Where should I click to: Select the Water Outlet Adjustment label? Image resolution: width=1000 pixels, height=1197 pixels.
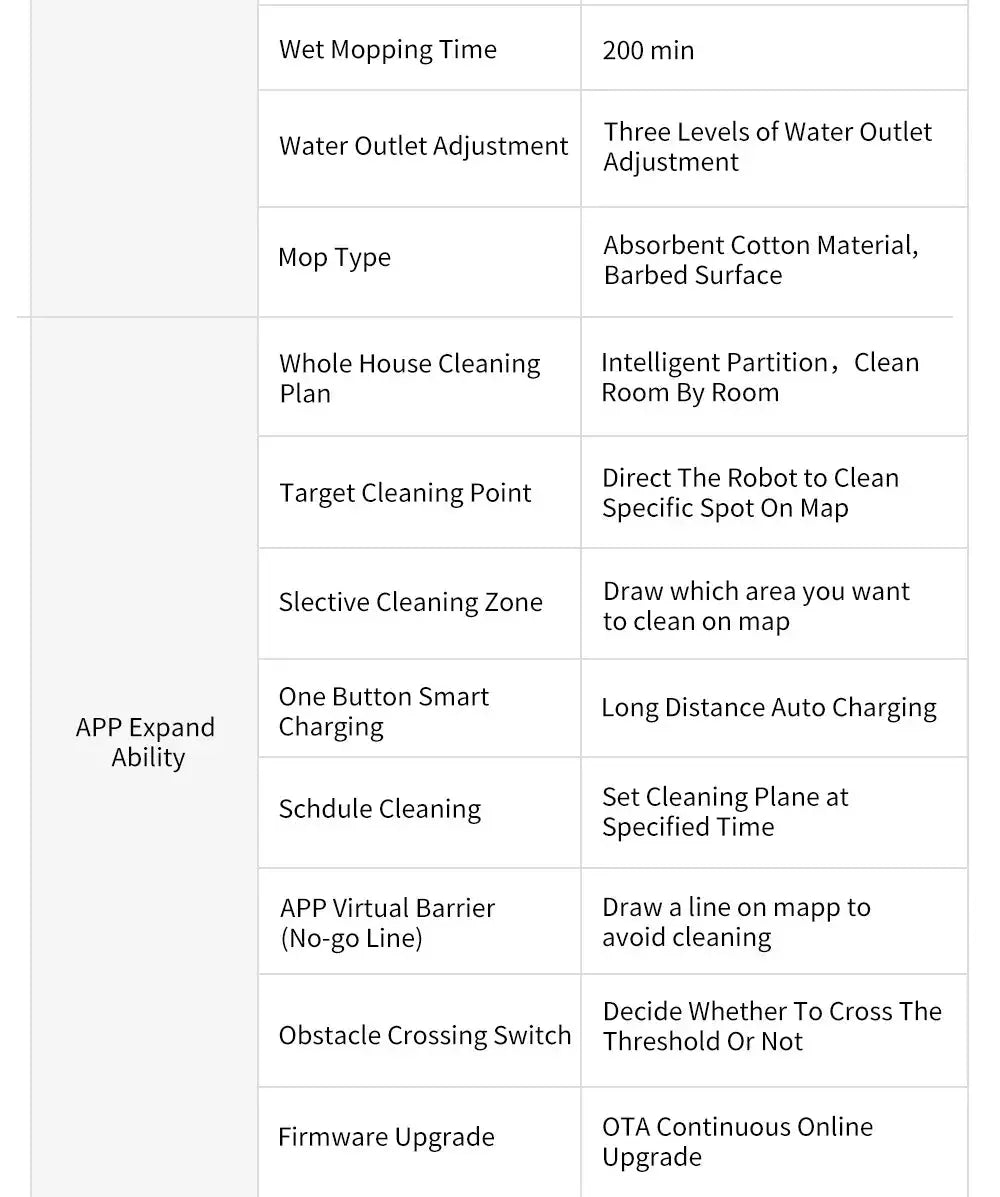click(x=424, y=147)
